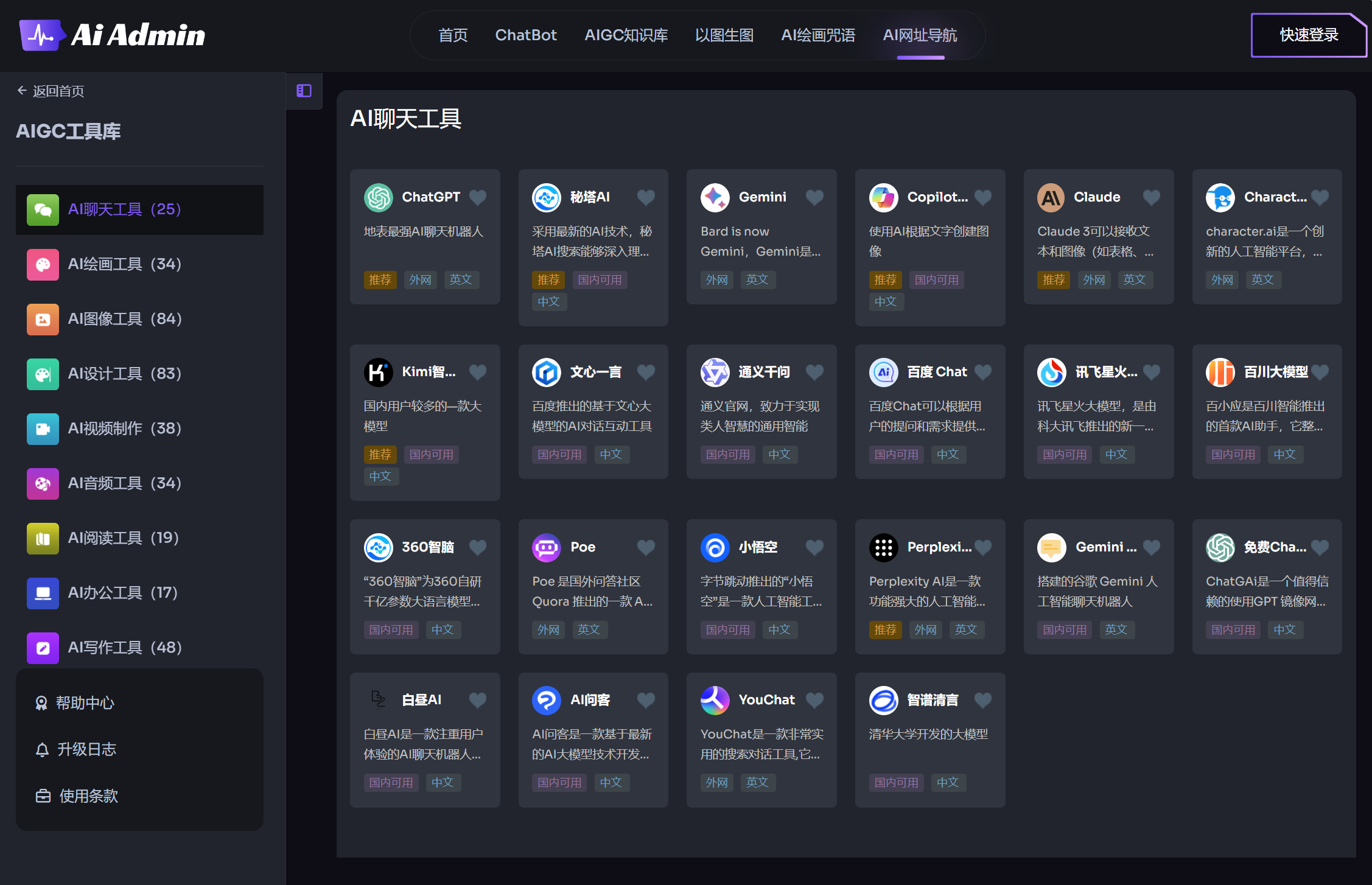Click 返回首页 back link
This screenshot has width=1372, height=885.
[51, 91]
